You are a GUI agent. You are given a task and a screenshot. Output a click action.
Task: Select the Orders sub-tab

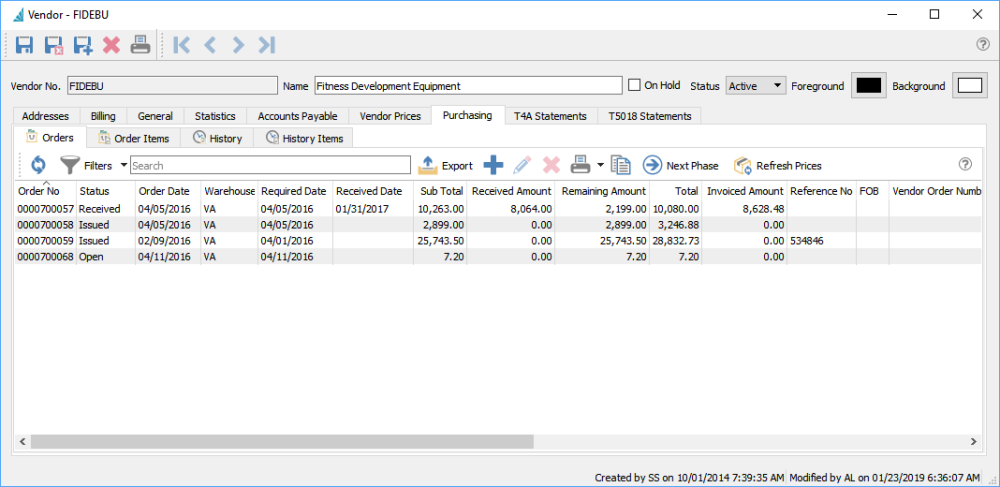point(49,137)
